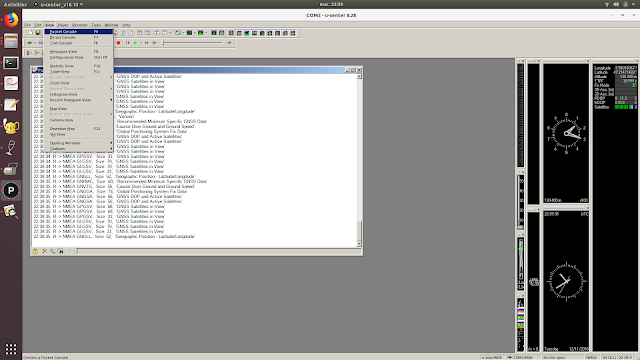
Task: Click the red Record button
Action: point(118,43)
